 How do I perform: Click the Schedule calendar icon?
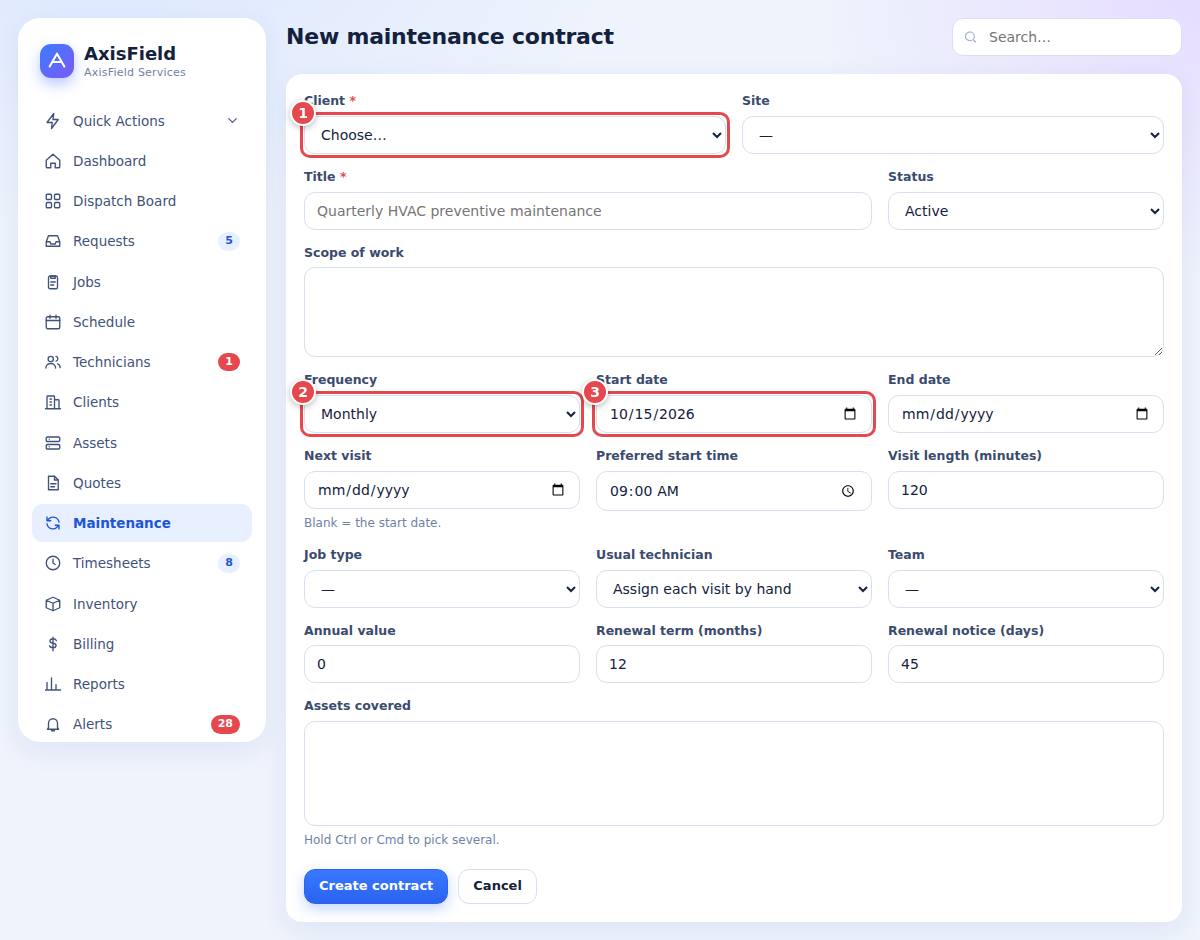53,322
